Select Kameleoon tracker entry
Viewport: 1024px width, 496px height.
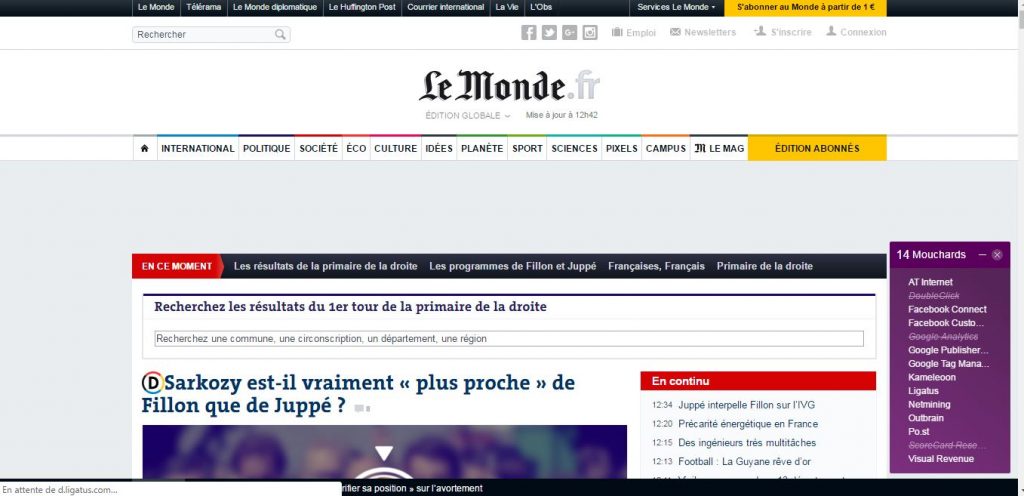tap(931, 377)
